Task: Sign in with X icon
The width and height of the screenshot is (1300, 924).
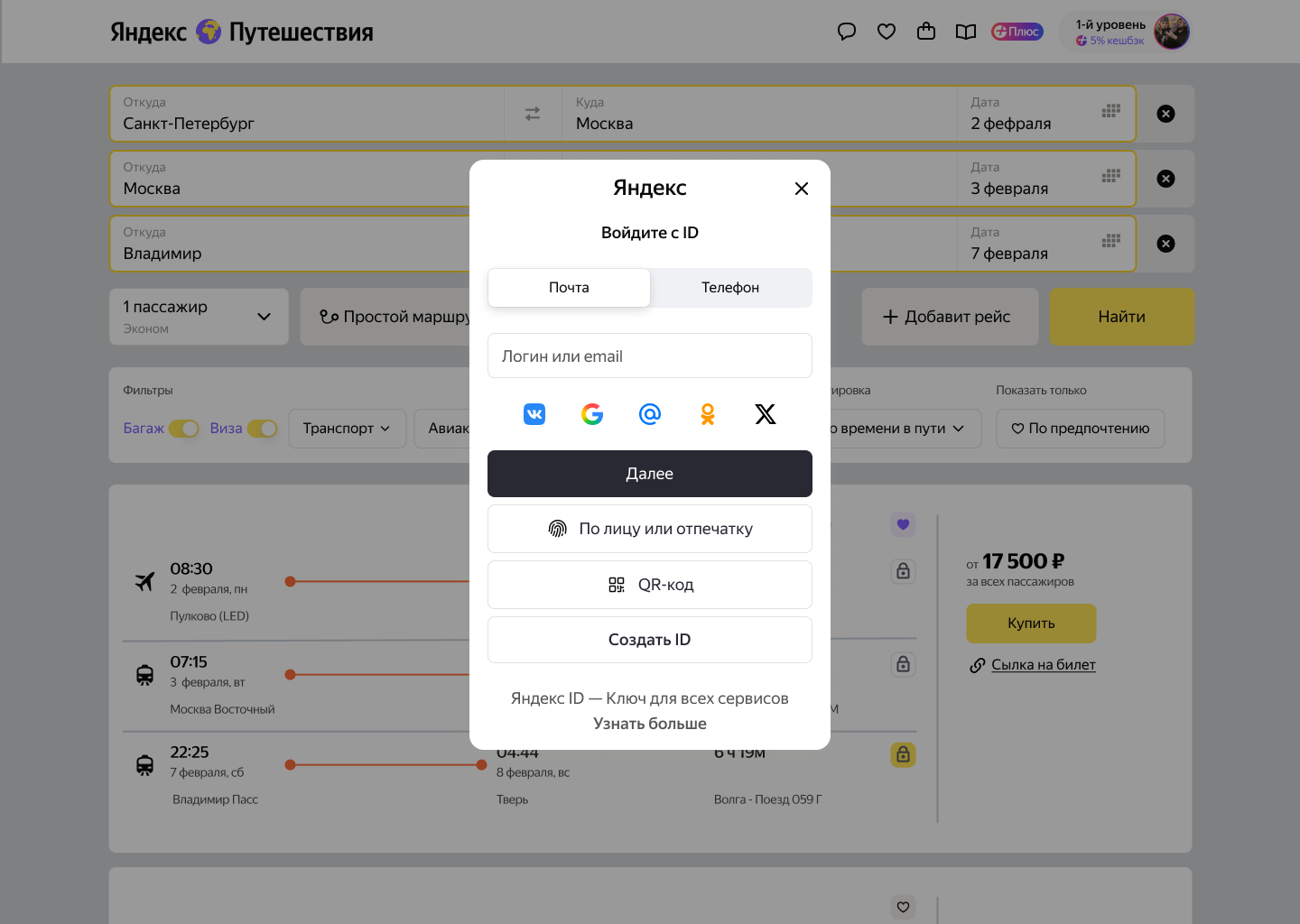Action: coord(766,414)
